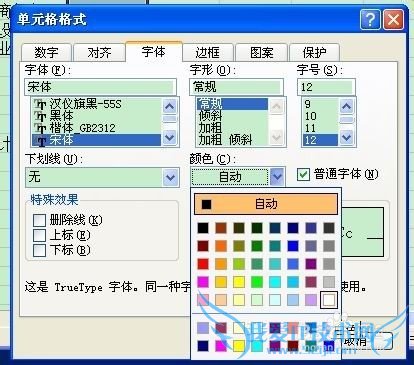Viewport: 414px width, 365px height.
Task: Pick the brown color swatch
Action: (221, 228)
